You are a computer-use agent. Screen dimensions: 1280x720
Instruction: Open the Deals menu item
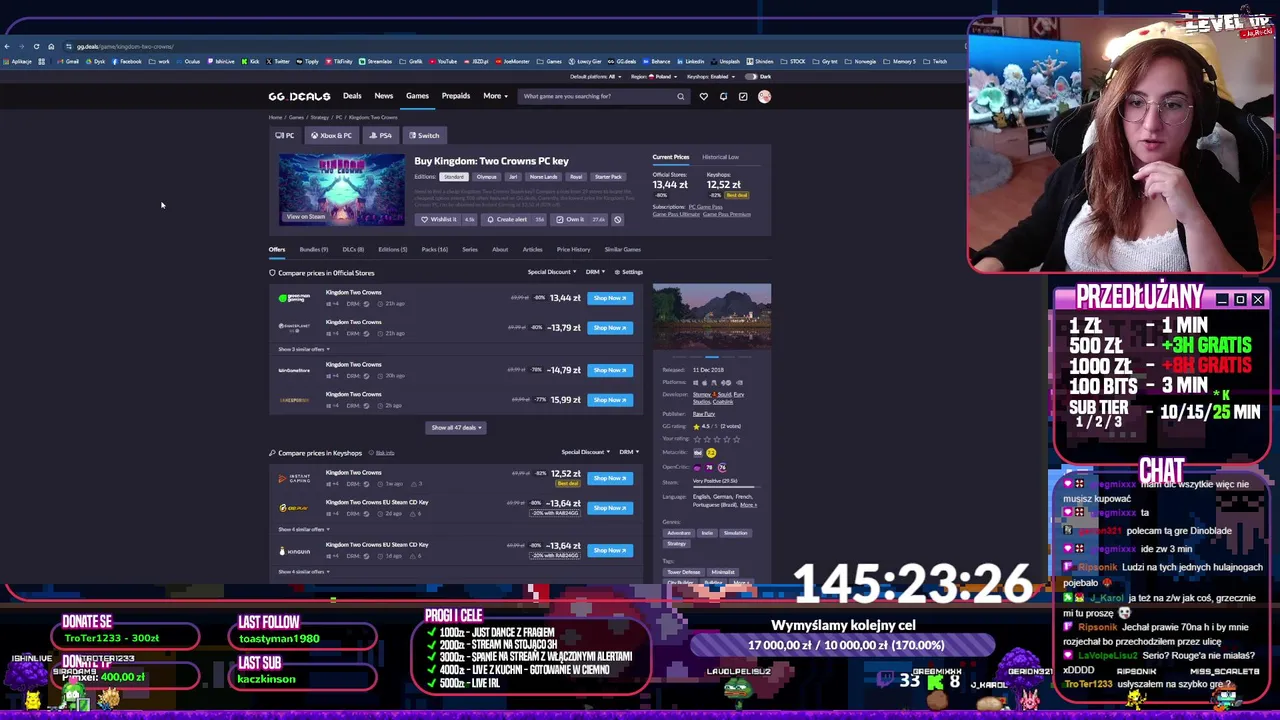coord(352,96)
